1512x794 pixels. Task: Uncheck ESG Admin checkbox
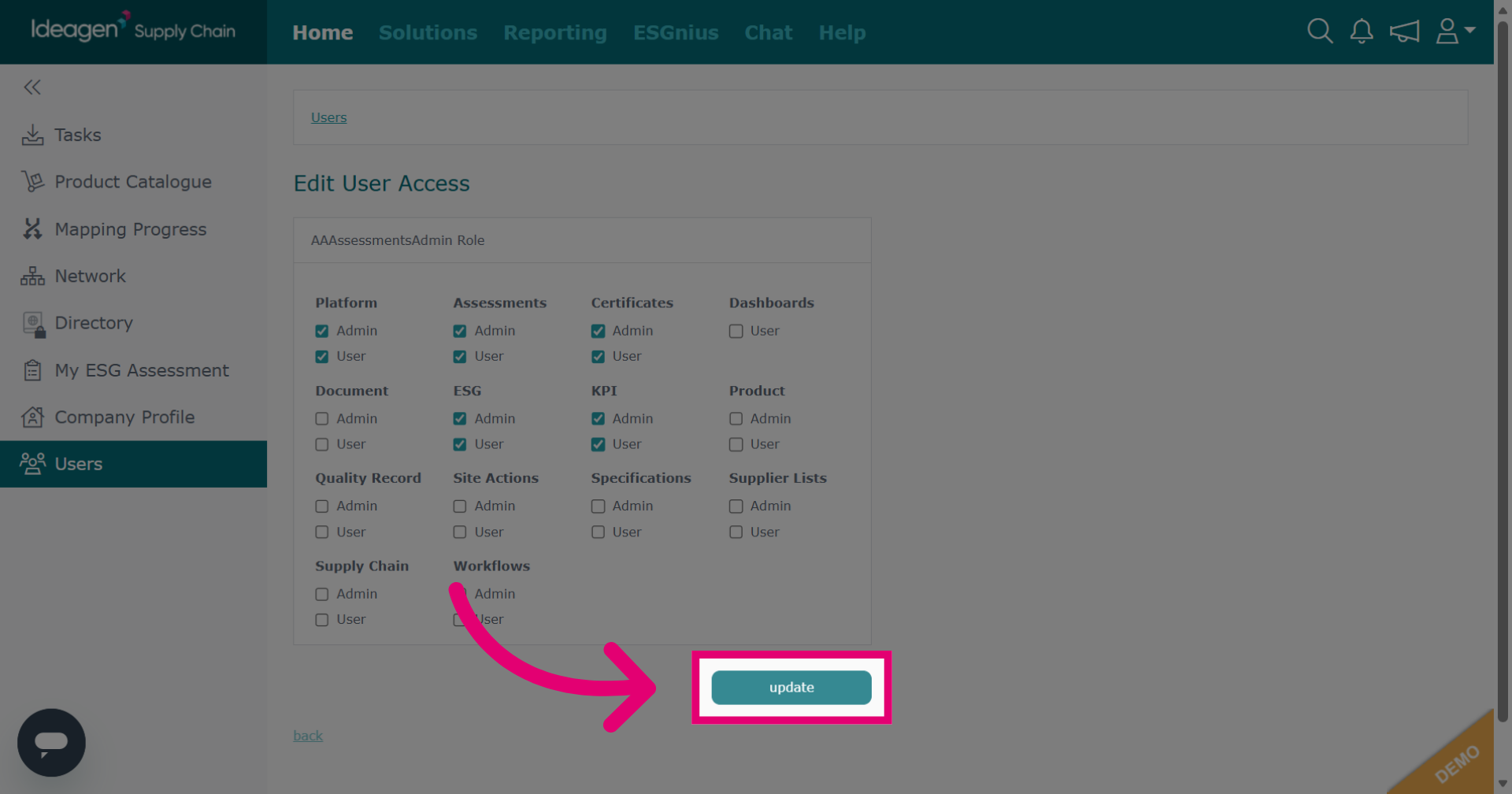click(460, 419)
